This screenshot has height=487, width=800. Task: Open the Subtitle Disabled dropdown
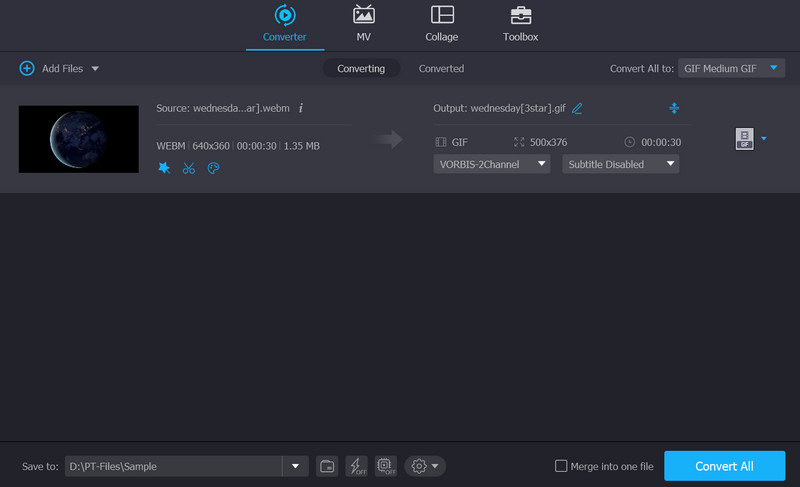[x=620, y=164]
